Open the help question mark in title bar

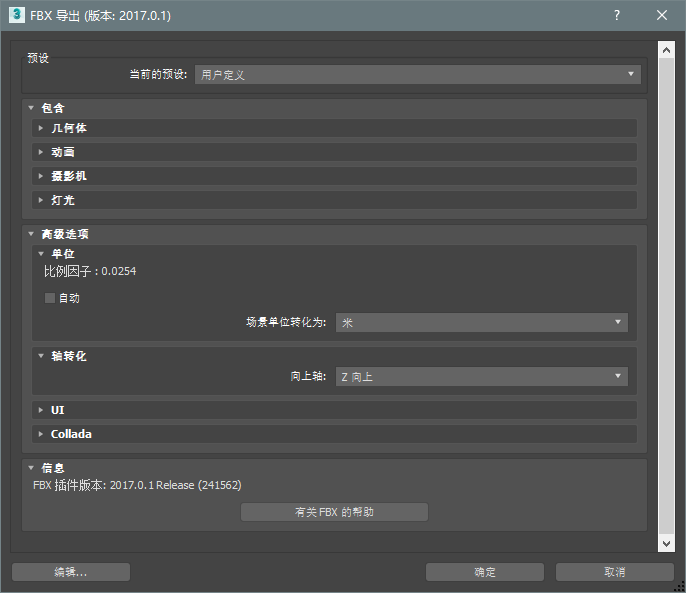[x=616, y=15]
